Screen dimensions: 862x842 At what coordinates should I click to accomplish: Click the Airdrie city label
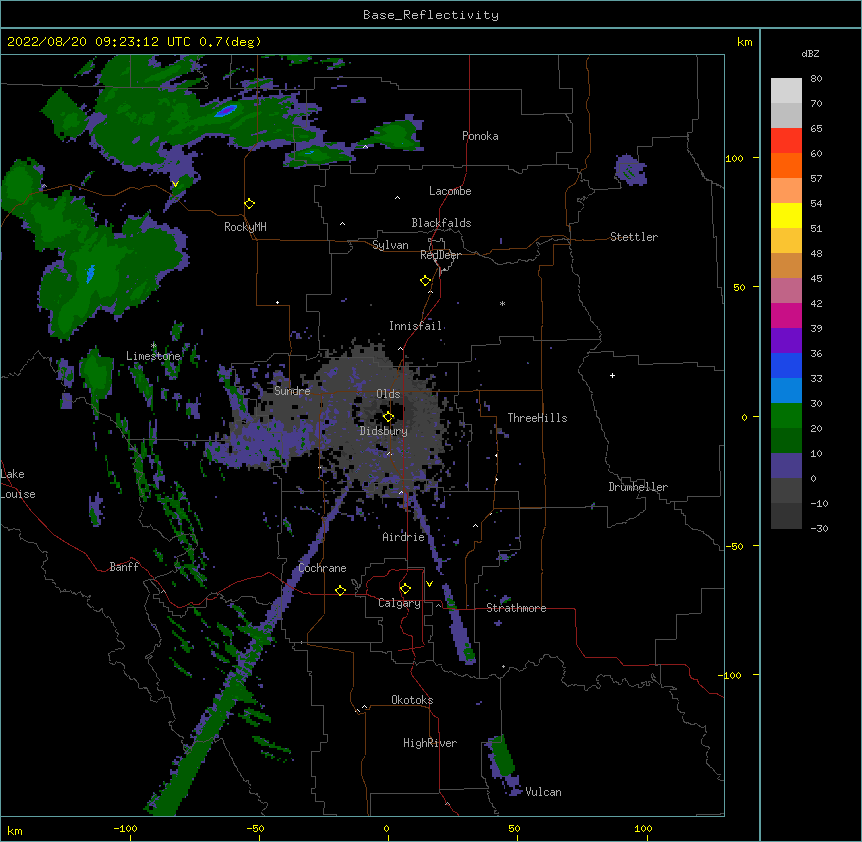tap(403, 537)
